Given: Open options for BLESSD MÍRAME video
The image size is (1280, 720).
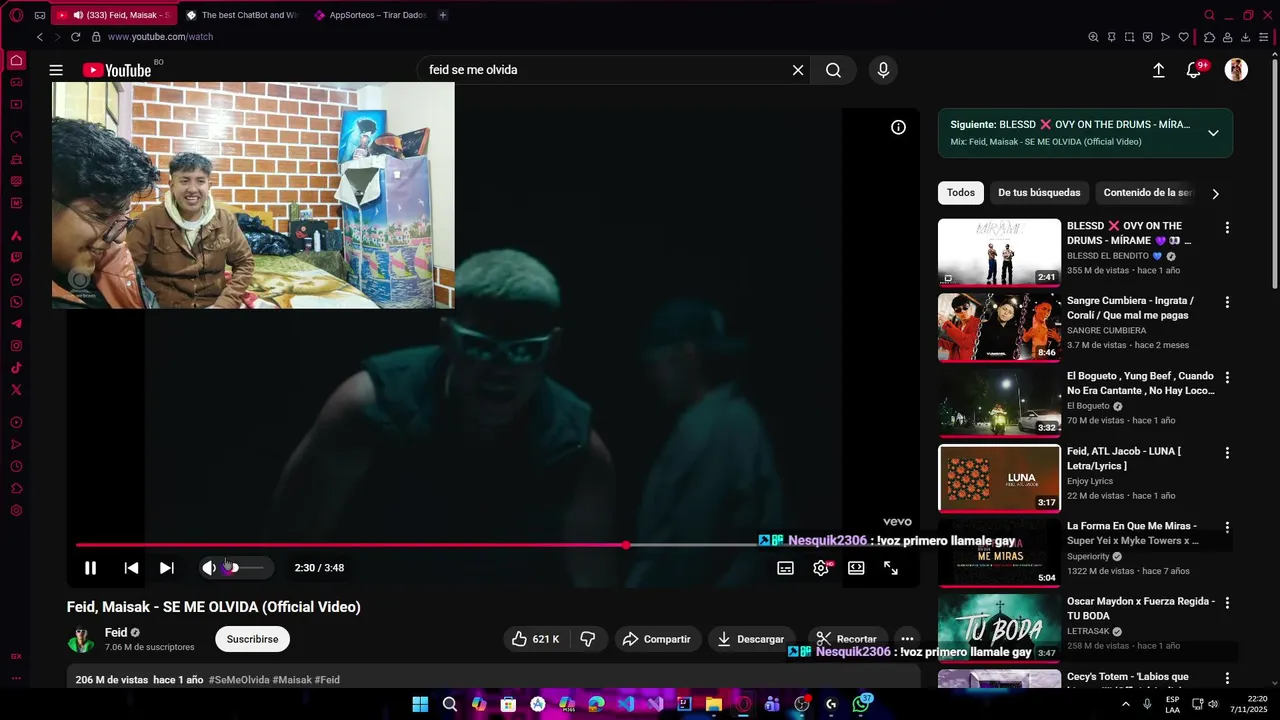Looking at the screenshot, I should click(1227, 227).
